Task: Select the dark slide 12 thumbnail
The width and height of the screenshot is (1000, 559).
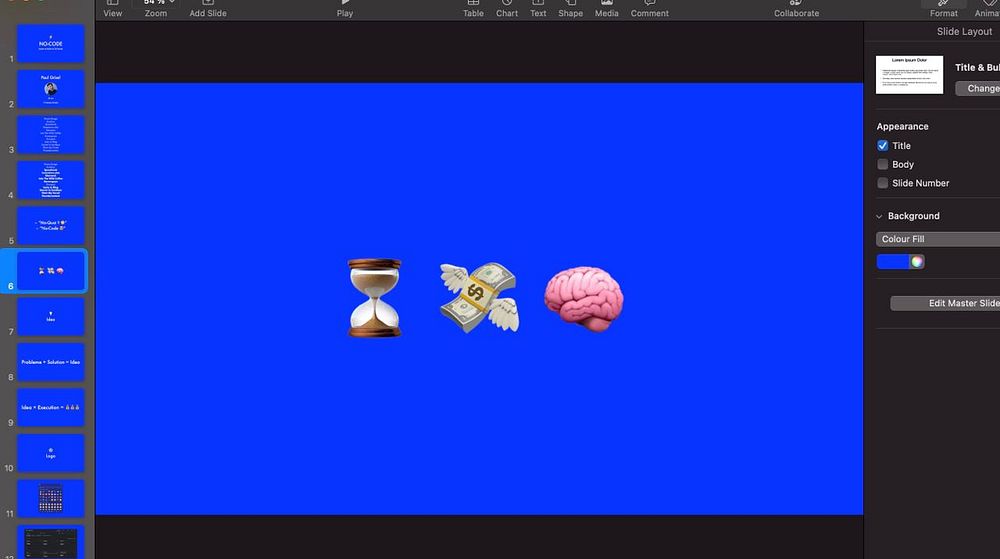Action: pyautogui.click(x=50, y=542)
